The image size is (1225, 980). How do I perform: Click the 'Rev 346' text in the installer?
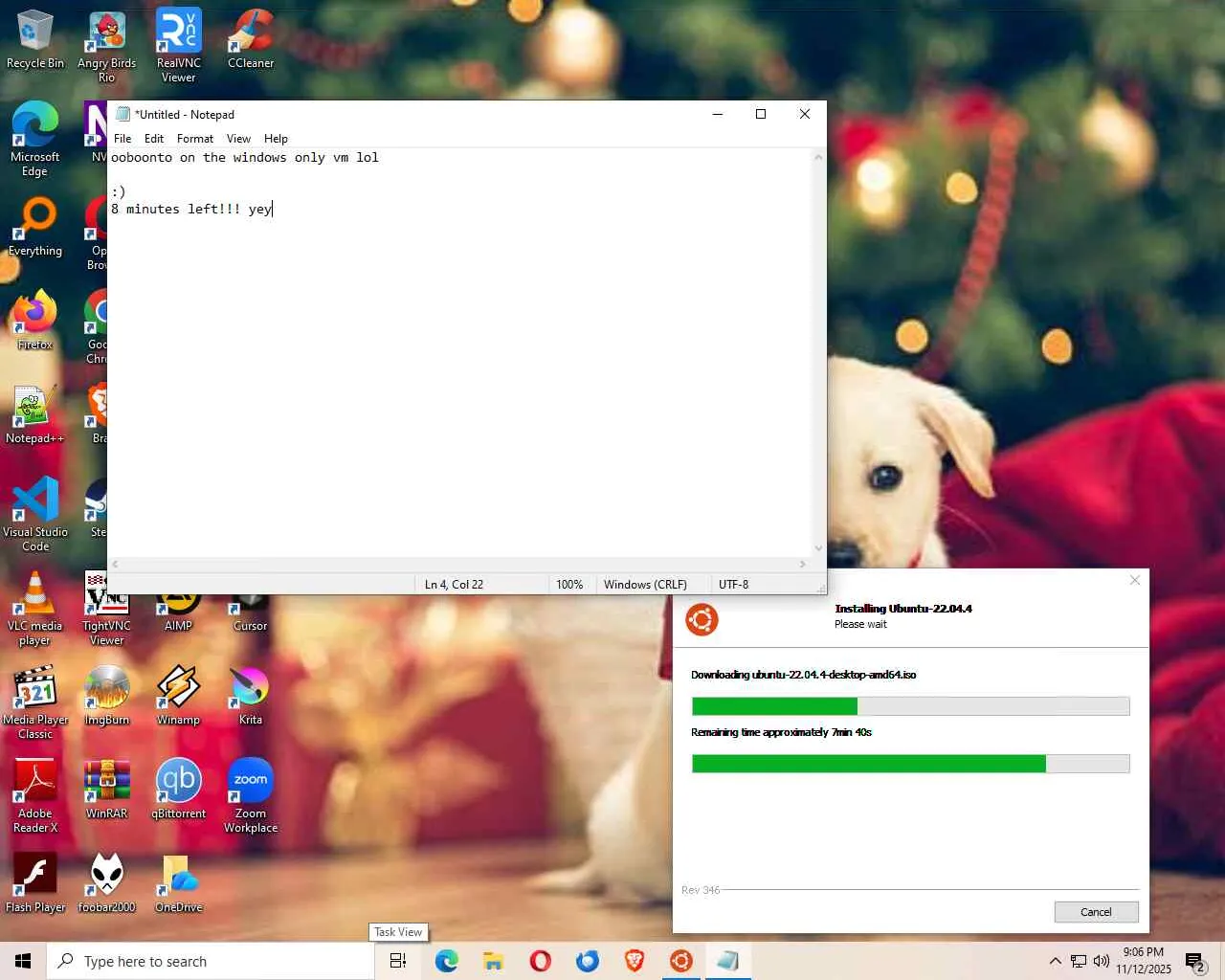[x=701, y=890]
